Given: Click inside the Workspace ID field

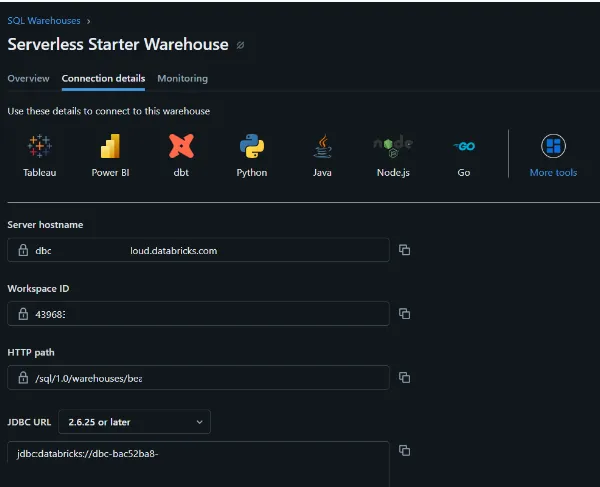Looking at the screenshot, I should point(199,314).
